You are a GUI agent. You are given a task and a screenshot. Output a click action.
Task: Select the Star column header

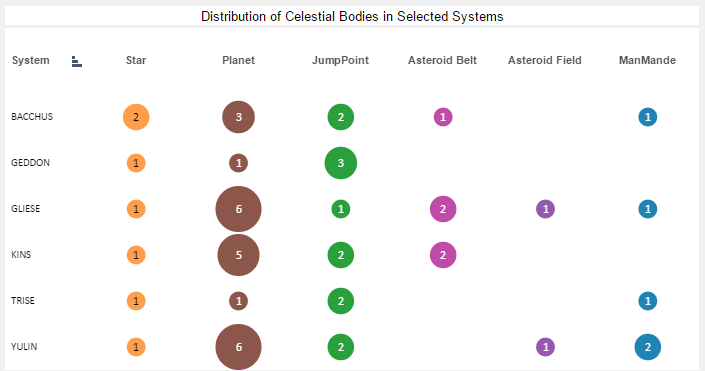(136, 60)
